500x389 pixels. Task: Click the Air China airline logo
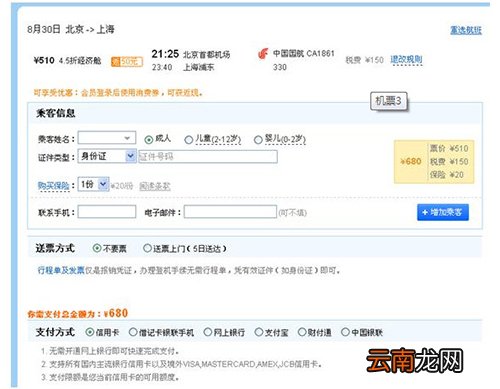point(263,54)
